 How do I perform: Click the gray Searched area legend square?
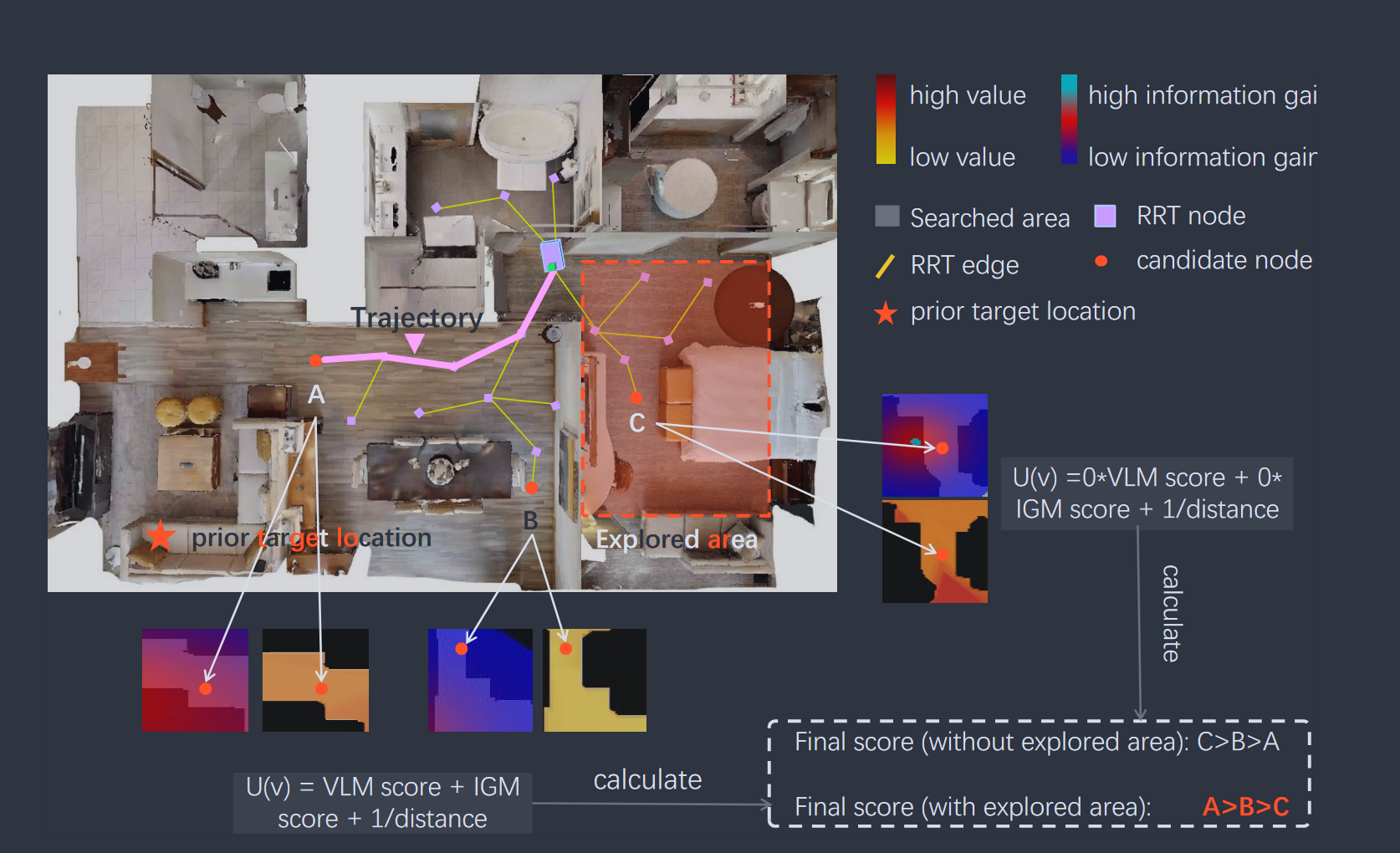[886, 217]
